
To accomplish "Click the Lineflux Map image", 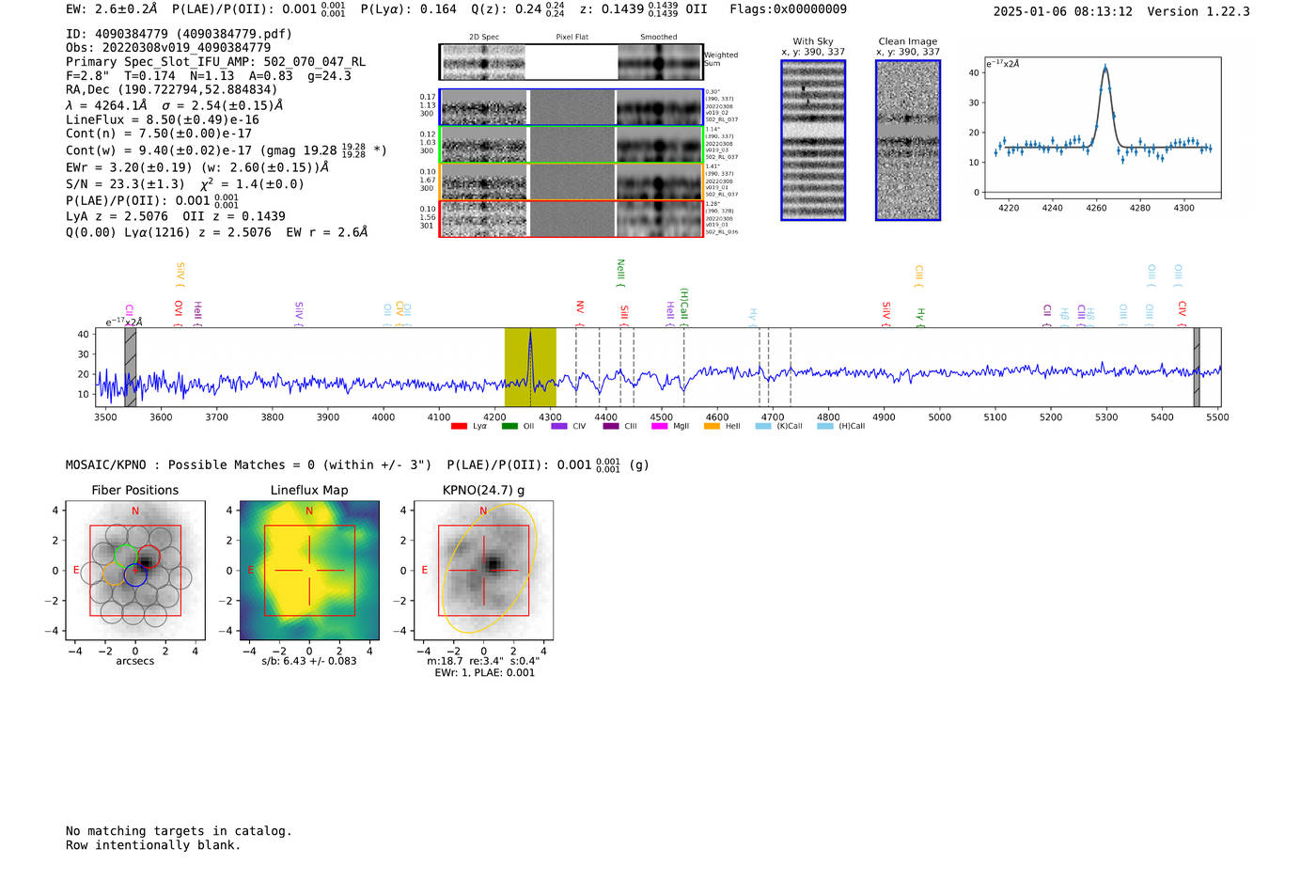I will click(x=309, y=571).
